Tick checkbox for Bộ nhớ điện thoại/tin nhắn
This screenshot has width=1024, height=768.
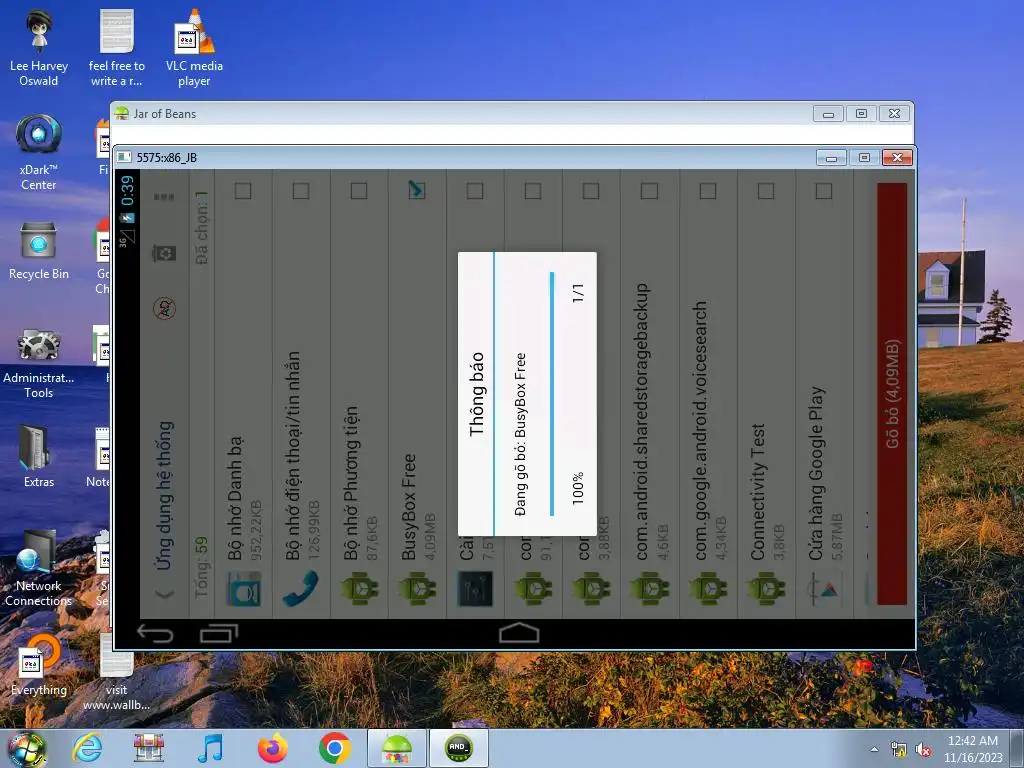(x=301, y=191)
